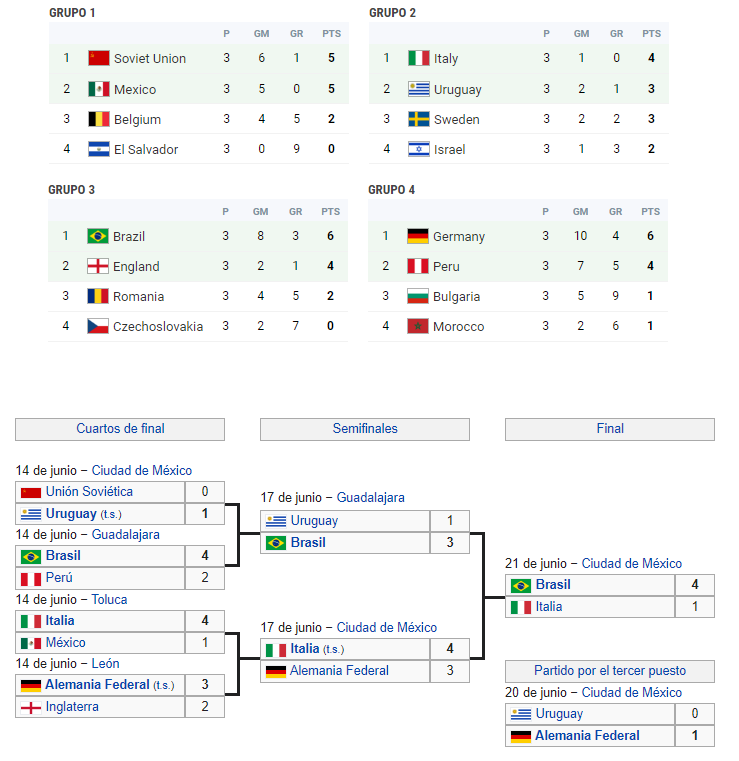The image size is (739, 761).
Task: Click the Partido por el tercer puesto header
Action: tap(610, 671)
